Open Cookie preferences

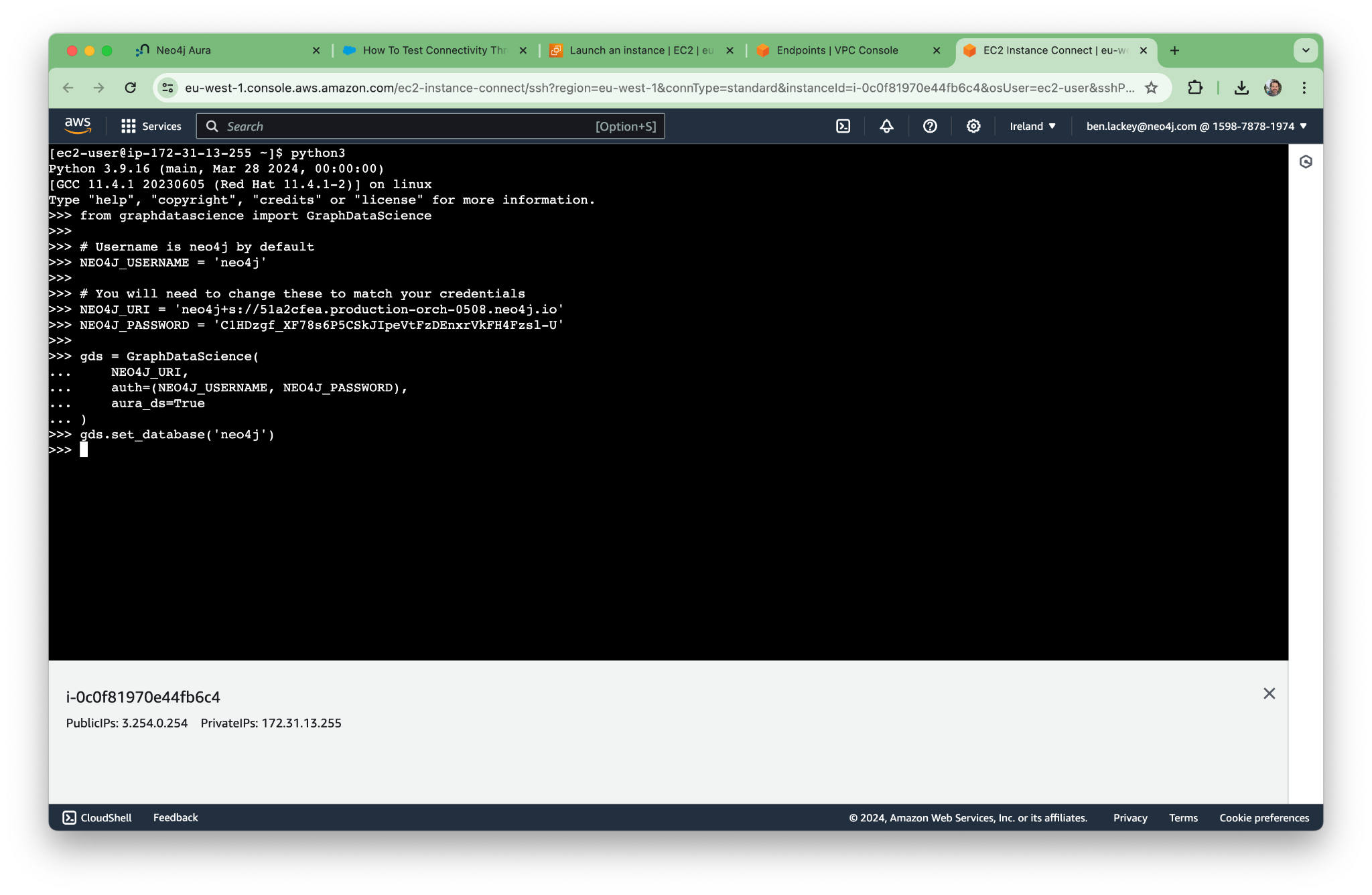pos(1264,817)
